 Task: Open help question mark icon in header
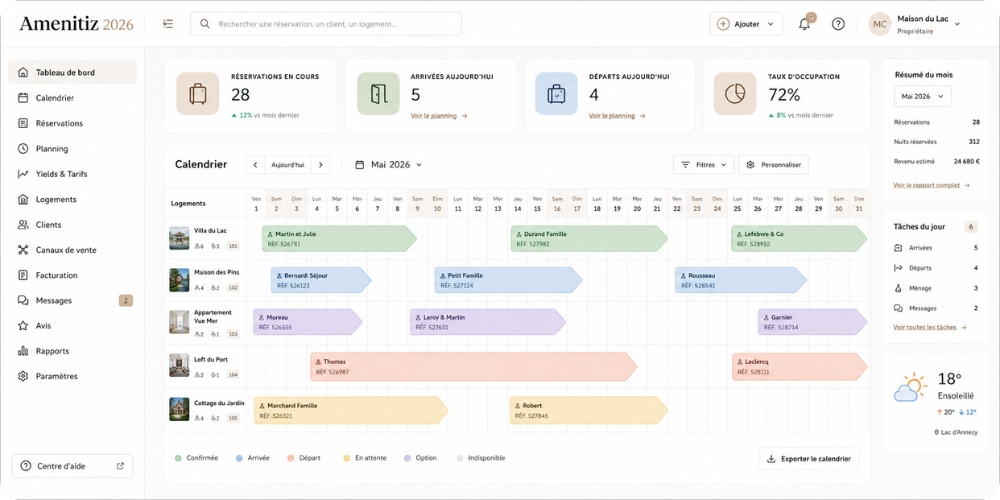838,24
